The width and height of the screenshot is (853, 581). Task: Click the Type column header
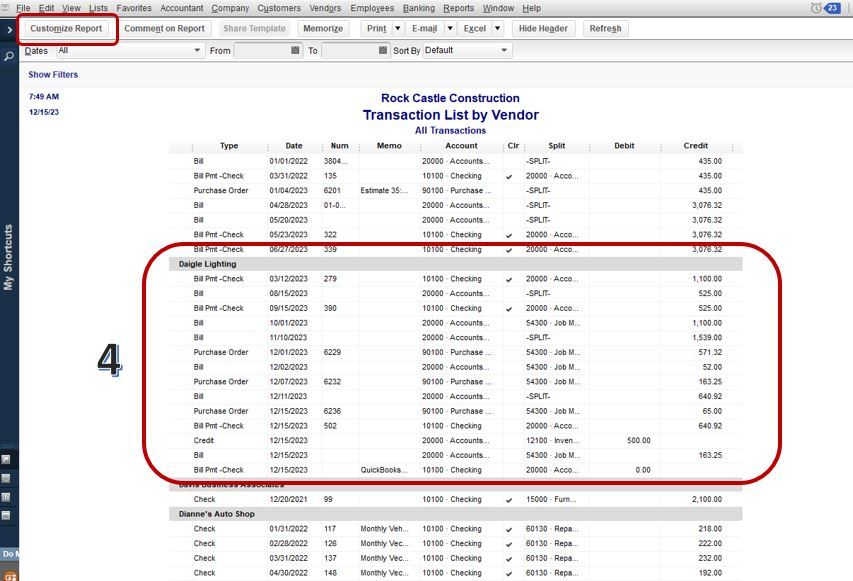[x=229, y=146]
